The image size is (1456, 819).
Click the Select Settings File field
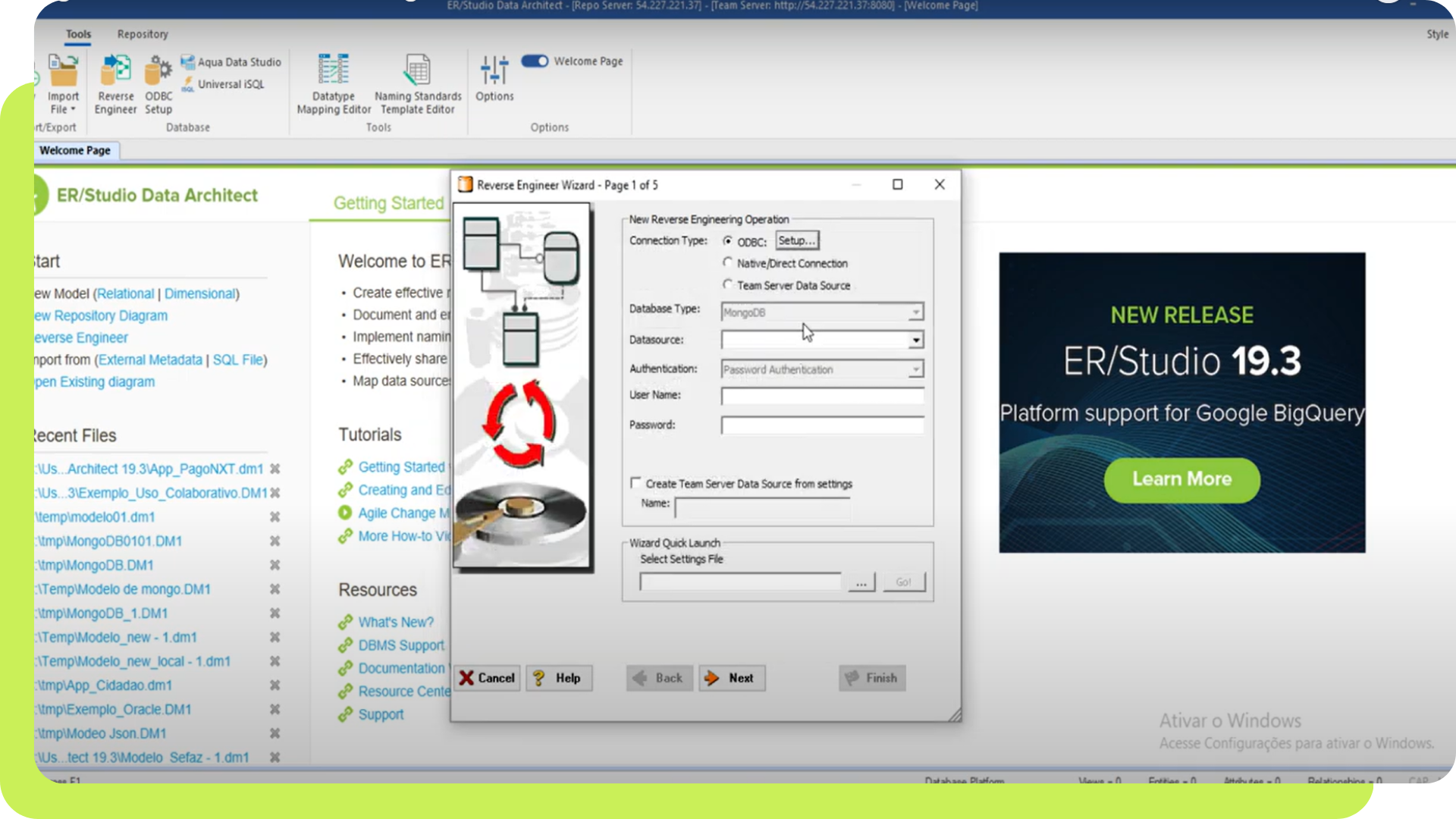click(x=740, y=582)
